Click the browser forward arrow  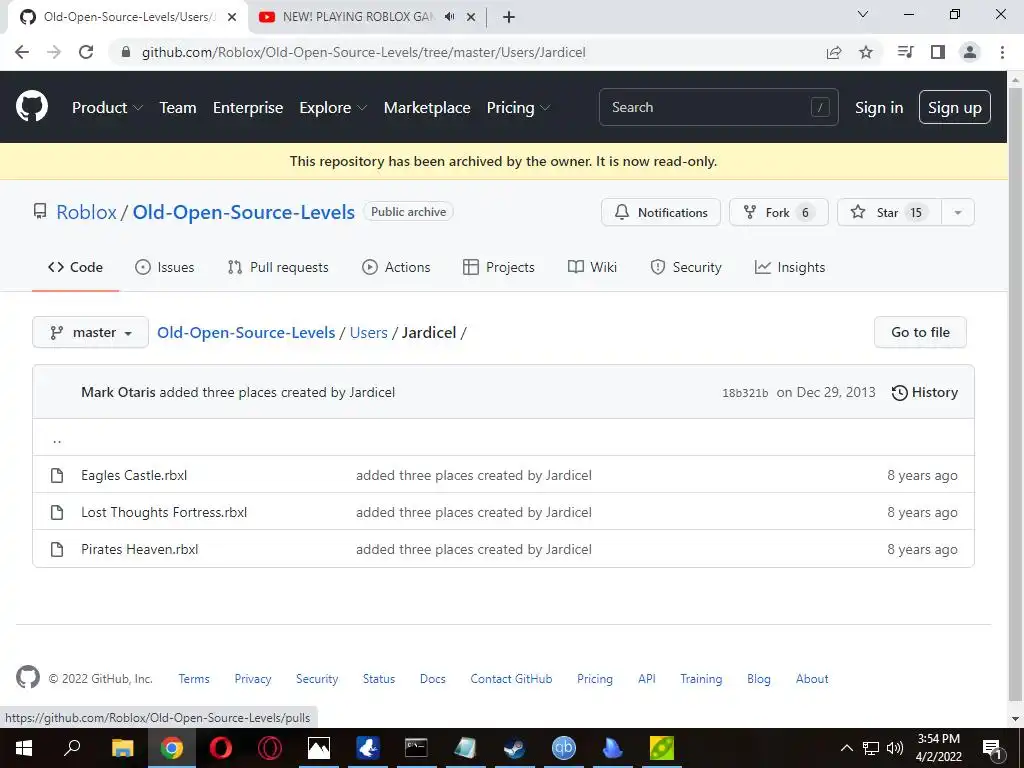pyautogui.click(x=54, y=52)
